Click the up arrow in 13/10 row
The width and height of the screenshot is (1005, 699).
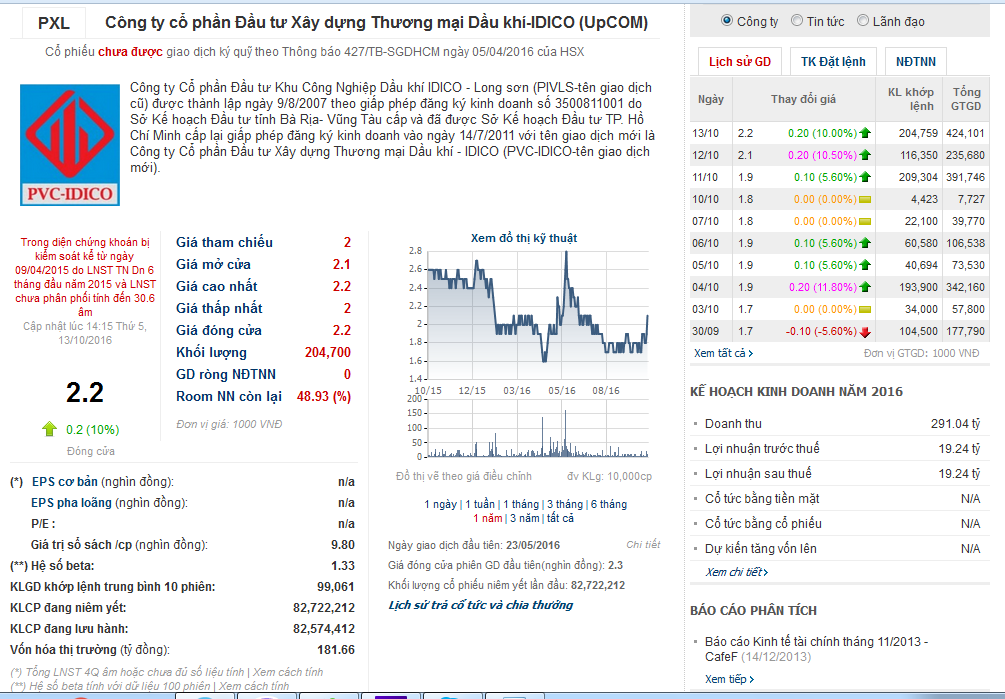point(865,133)
